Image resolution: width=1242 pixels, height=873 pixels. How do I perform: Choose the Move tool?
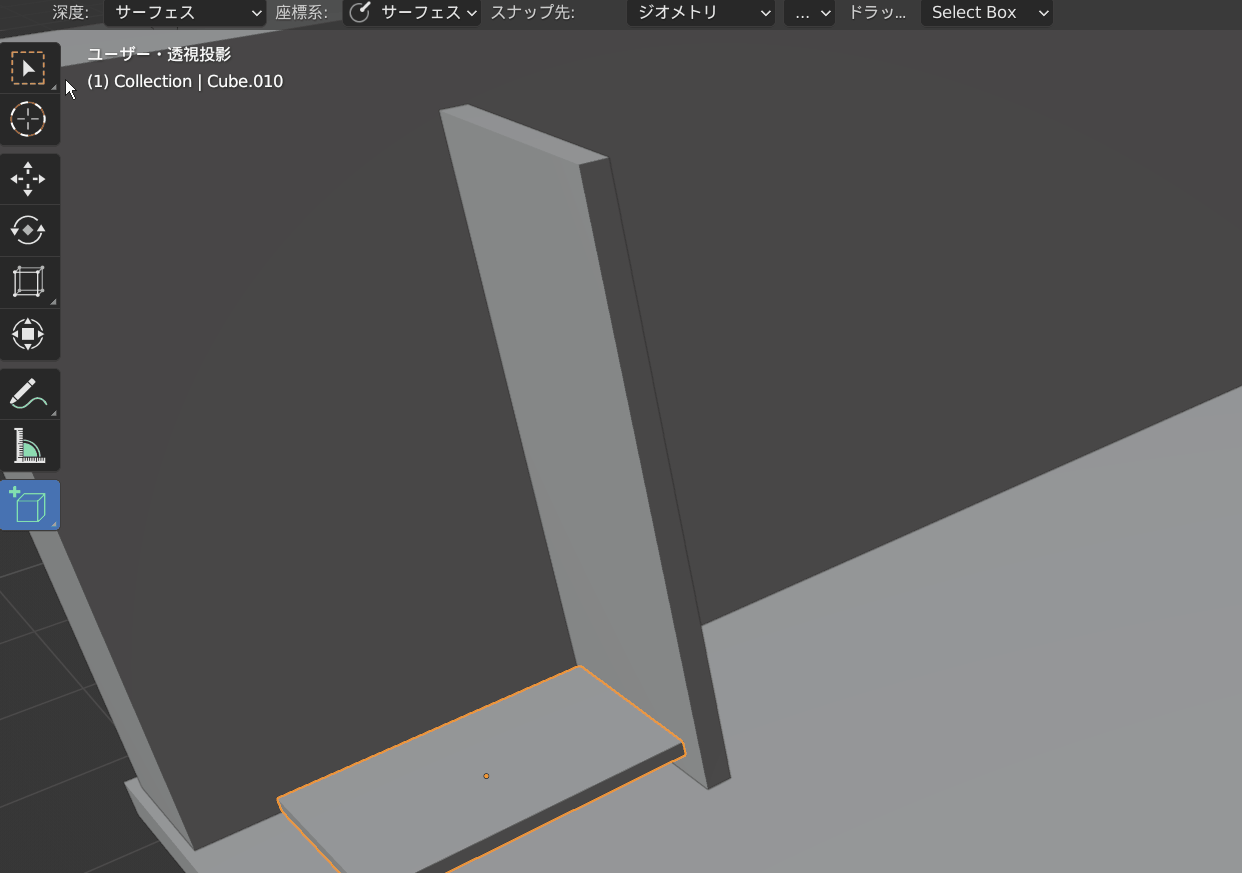click(28, 179)
